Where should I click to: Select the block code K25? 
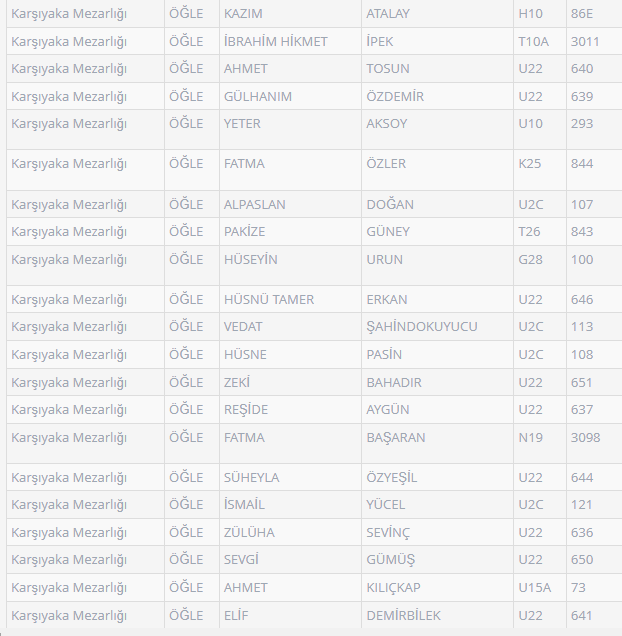(x=529, y=164)
